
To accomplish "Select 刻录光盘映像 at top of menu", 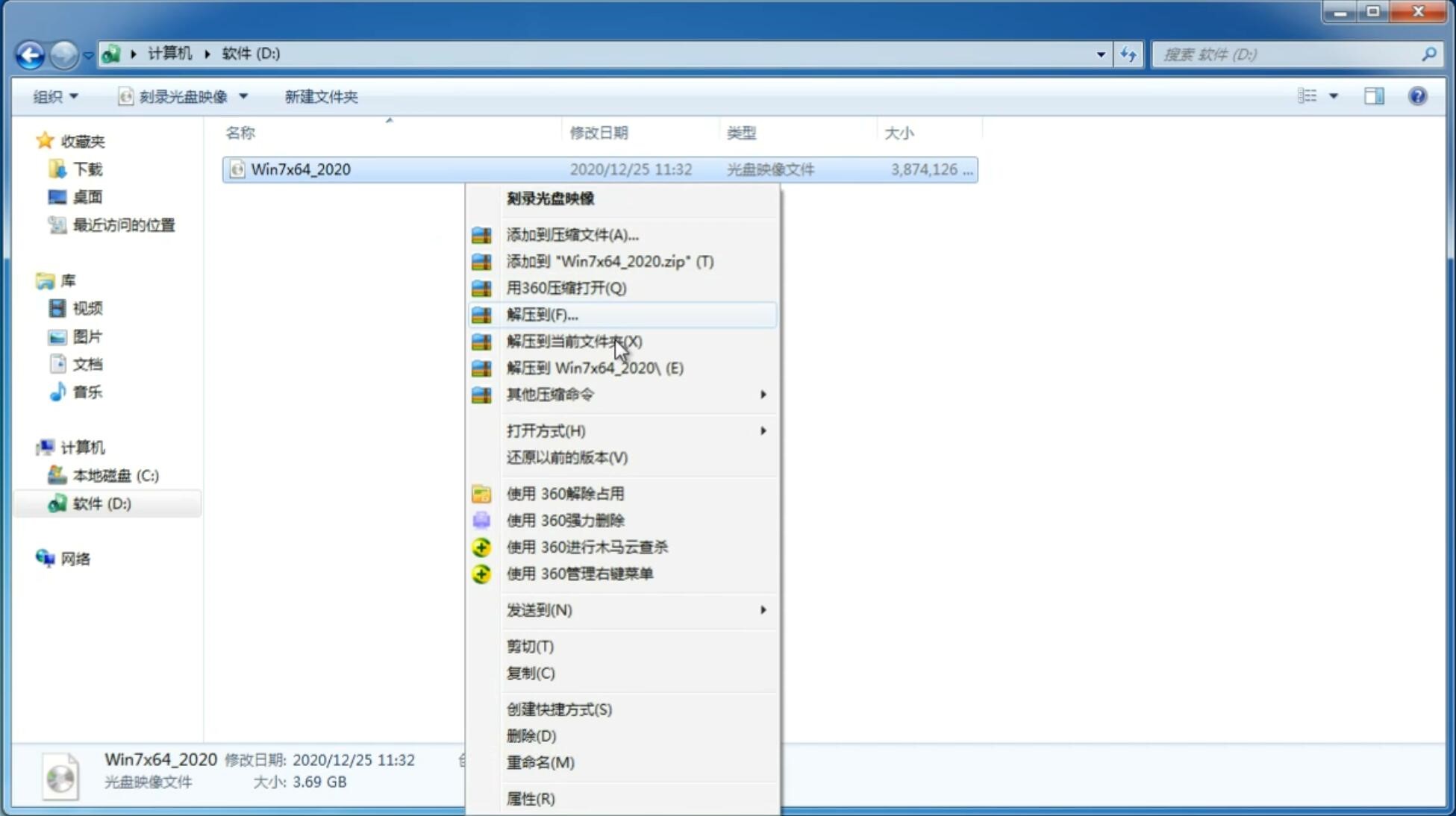I will 552,198.
